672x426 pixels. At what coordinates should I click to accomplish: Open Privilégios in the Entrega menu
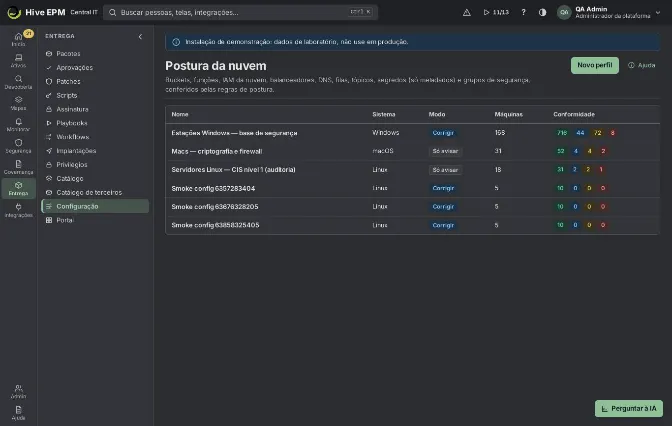pyautogui.click(x=95, y=165)
